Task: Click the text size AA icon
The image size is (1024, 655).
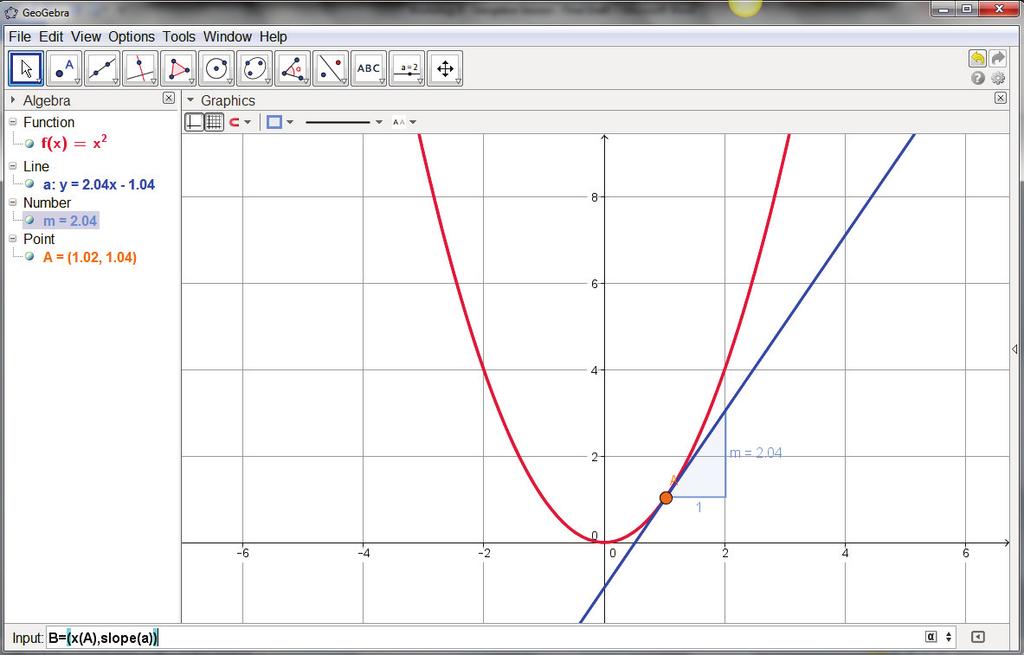Action: tap(398, 122)
